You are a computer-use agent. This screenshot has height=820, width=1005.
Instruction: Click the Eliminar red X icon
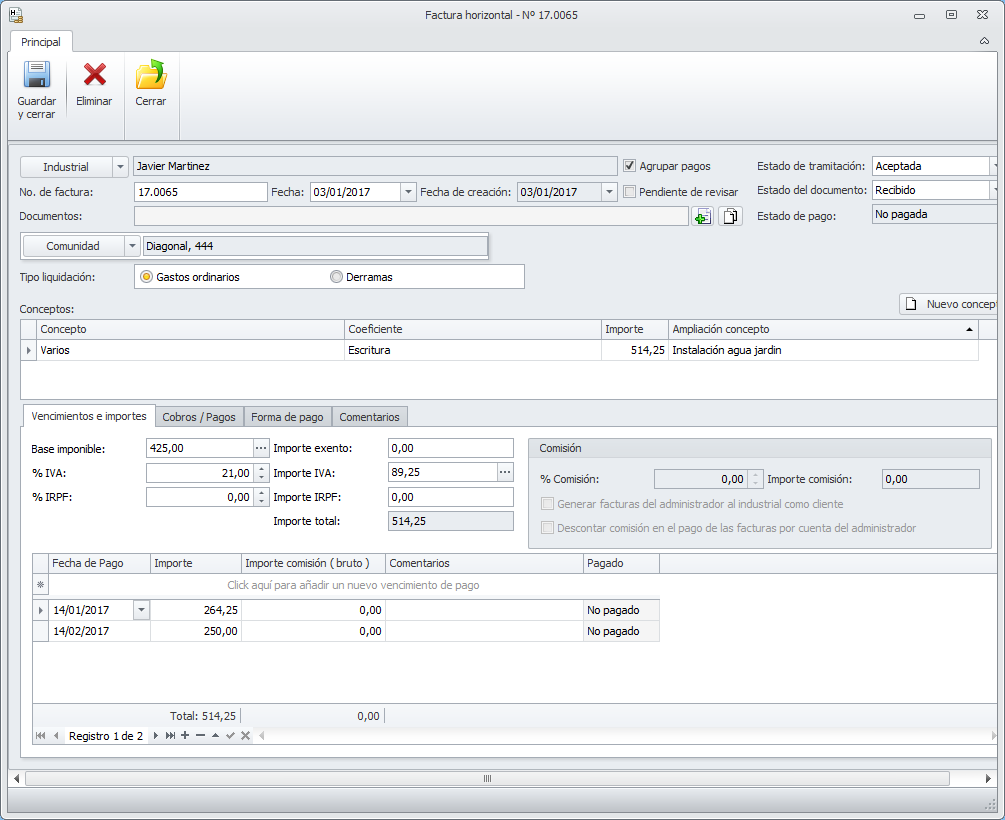click(x=94, y=76)
